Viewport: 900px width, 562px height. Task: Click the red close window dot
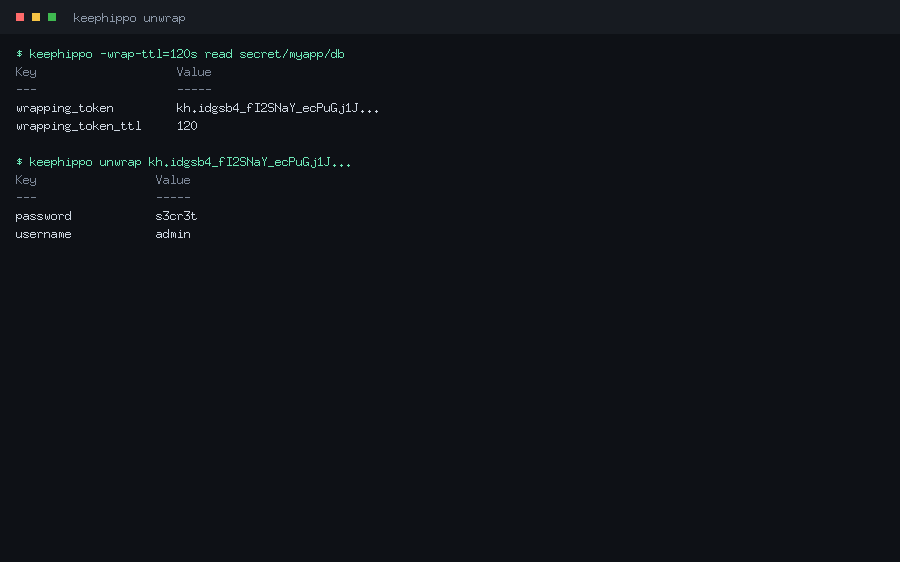20,17
